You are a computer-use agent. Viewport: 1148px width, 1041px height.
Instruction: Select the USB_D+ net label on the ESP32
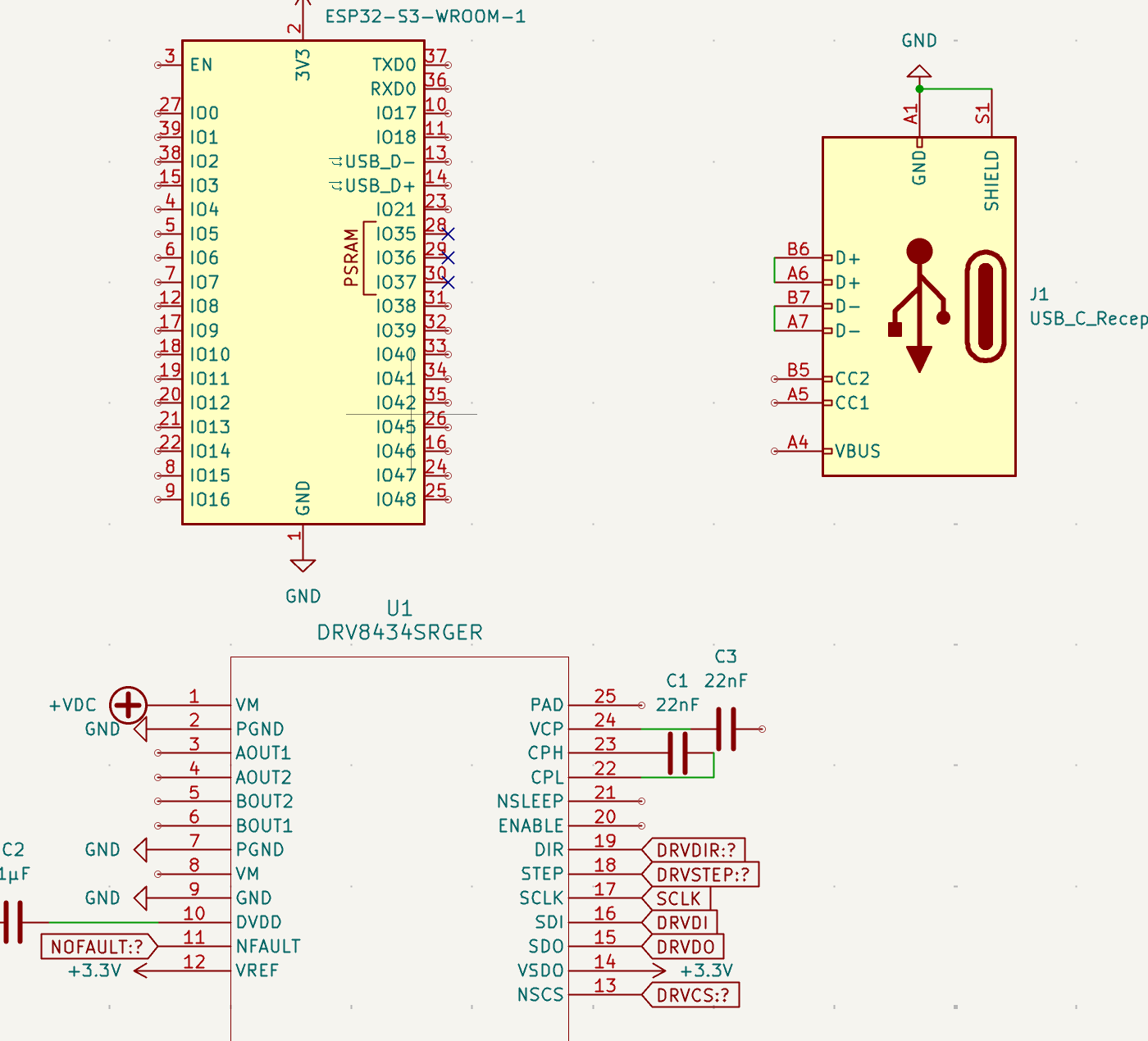377,185
